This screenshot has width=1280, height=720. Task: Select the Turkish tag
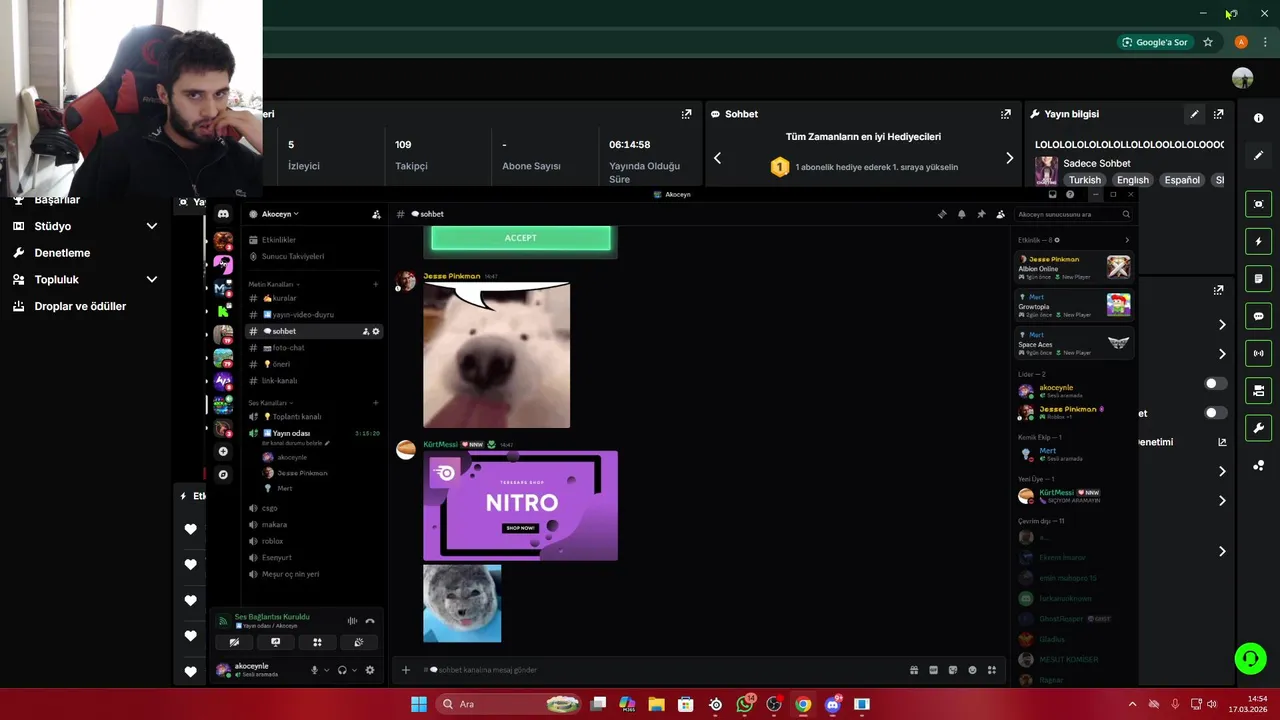(1084, 180)
